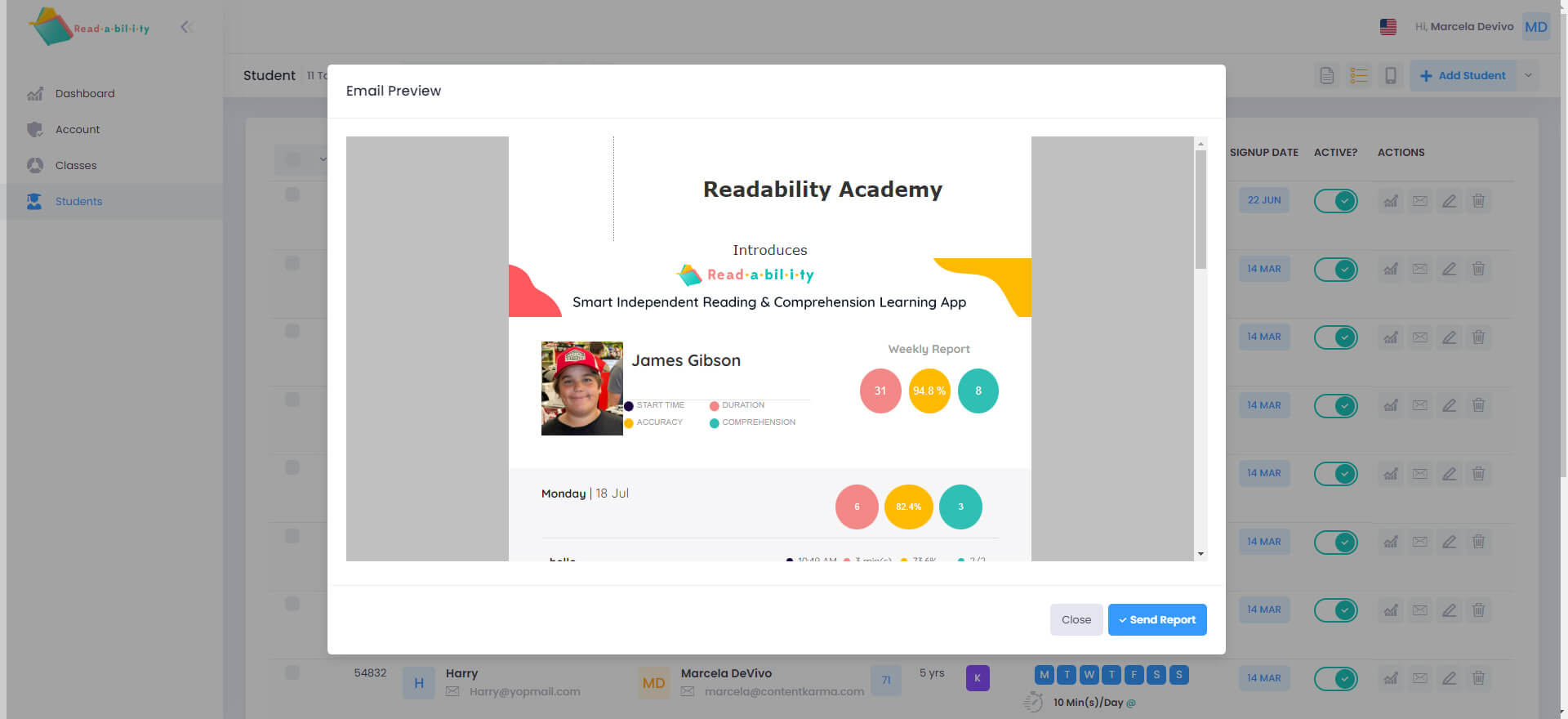
Task: Click the 71 badge in Harry's row
Action: coord(886,680)
